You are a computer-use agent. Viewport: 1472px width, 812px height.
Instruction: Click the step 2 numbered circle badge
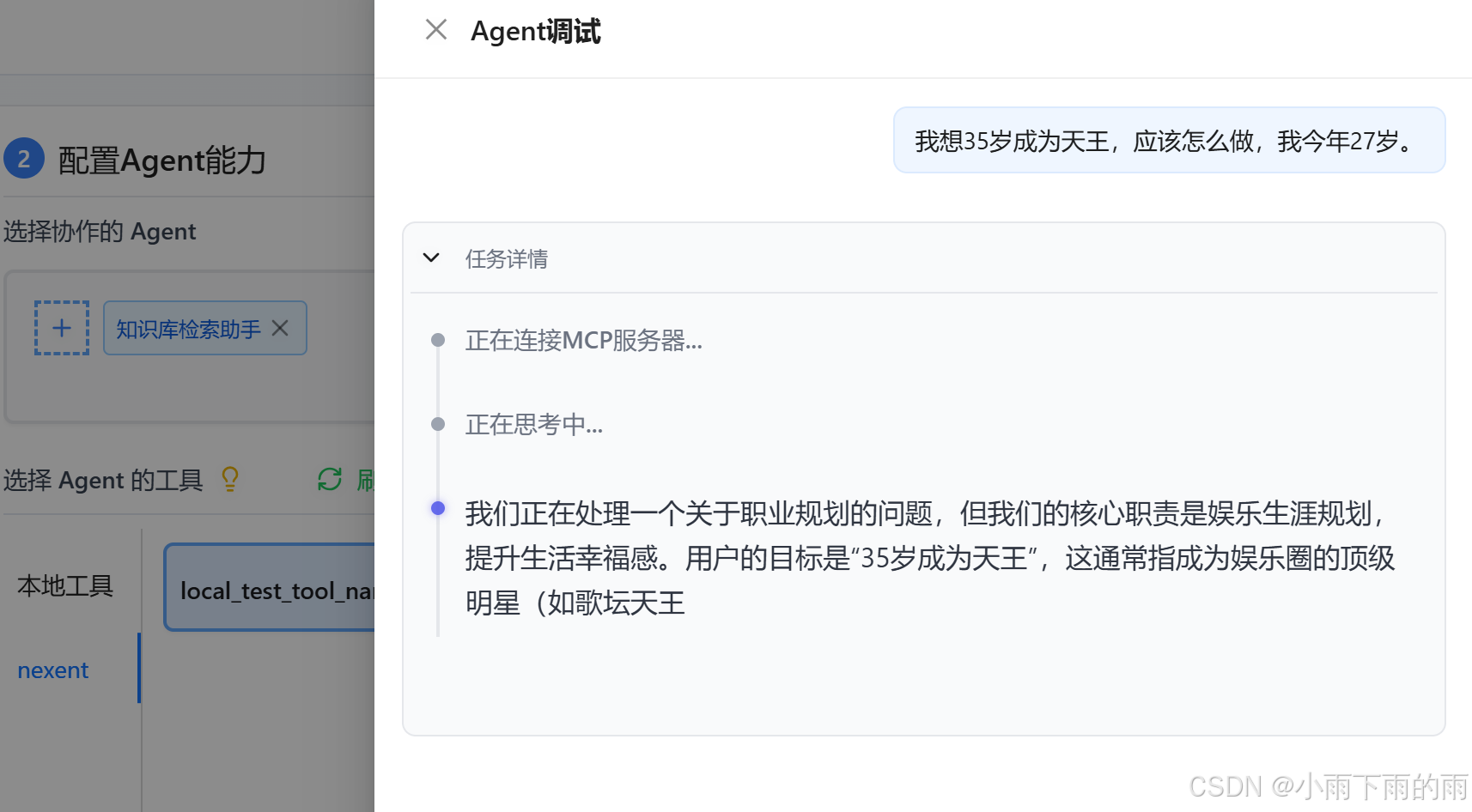click(24, 158)
